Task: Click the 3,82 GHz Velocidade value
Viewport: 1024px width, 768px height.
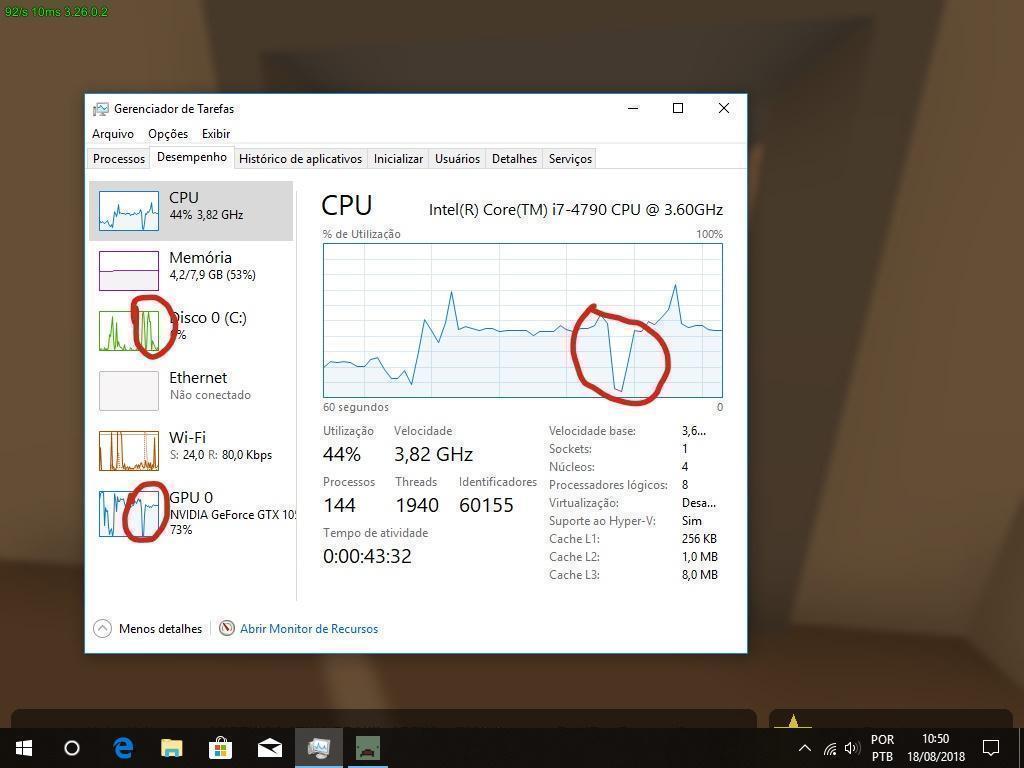Action: pyautogui.click(x=433, y=455)
